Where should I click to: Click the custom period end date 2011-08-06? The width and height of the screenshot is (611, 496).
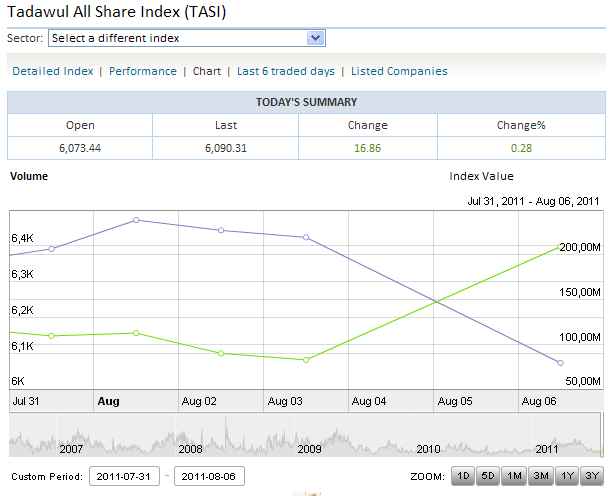209,476
